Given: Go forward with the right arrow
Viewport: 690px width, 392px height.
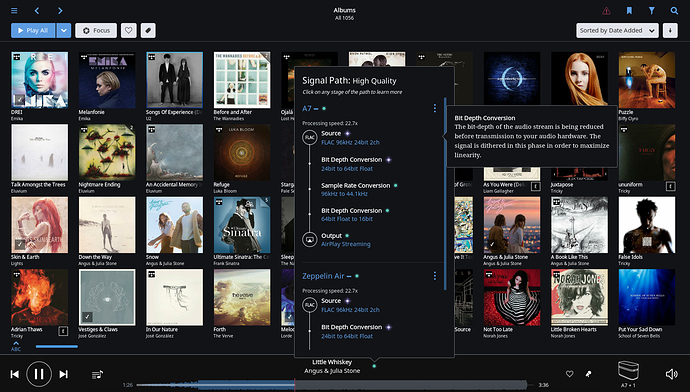Looking at the screenshot, I should 60,11.
